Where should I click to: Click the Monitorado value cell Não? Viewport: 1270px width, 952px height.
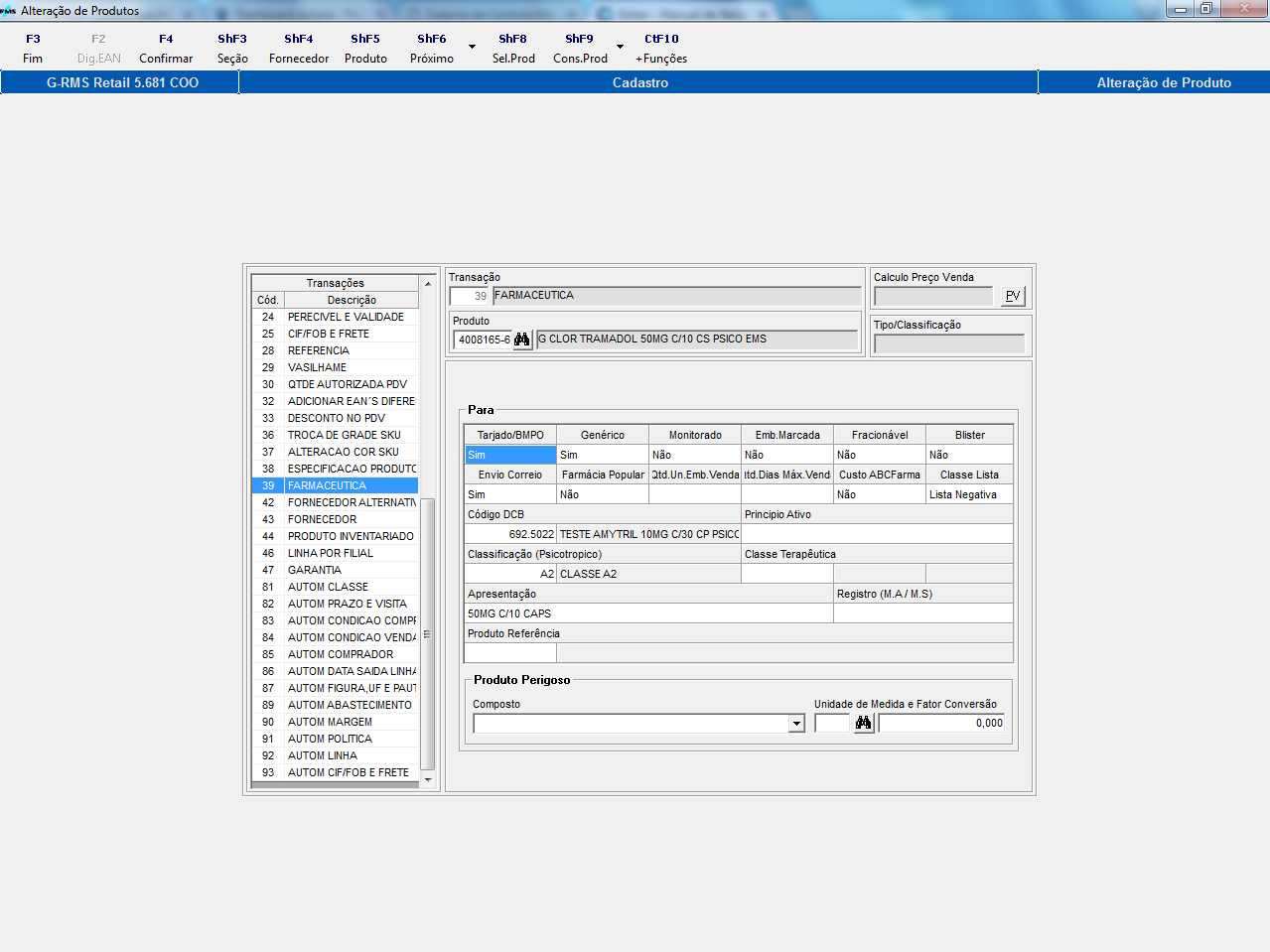695,455
